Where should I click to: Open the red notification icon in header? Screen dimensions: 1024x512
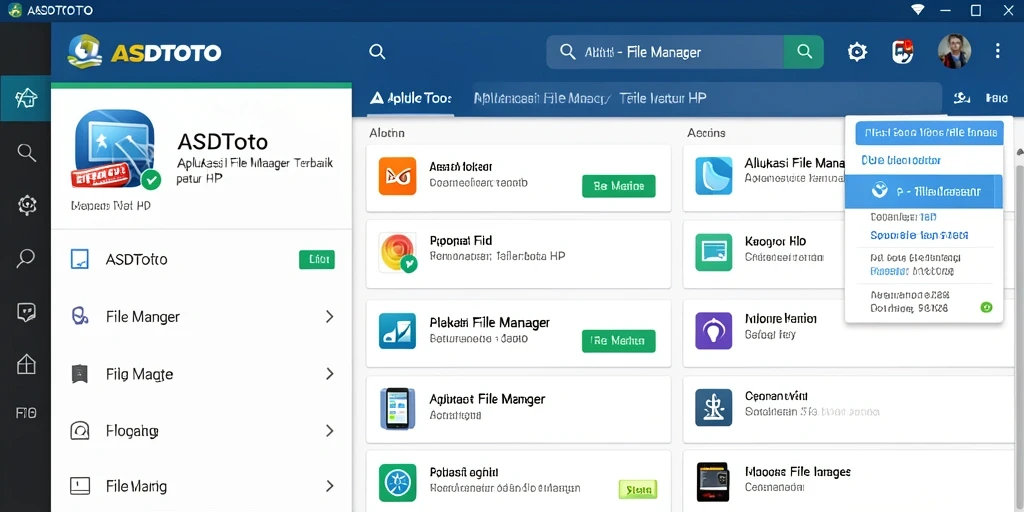coord(903,52)
